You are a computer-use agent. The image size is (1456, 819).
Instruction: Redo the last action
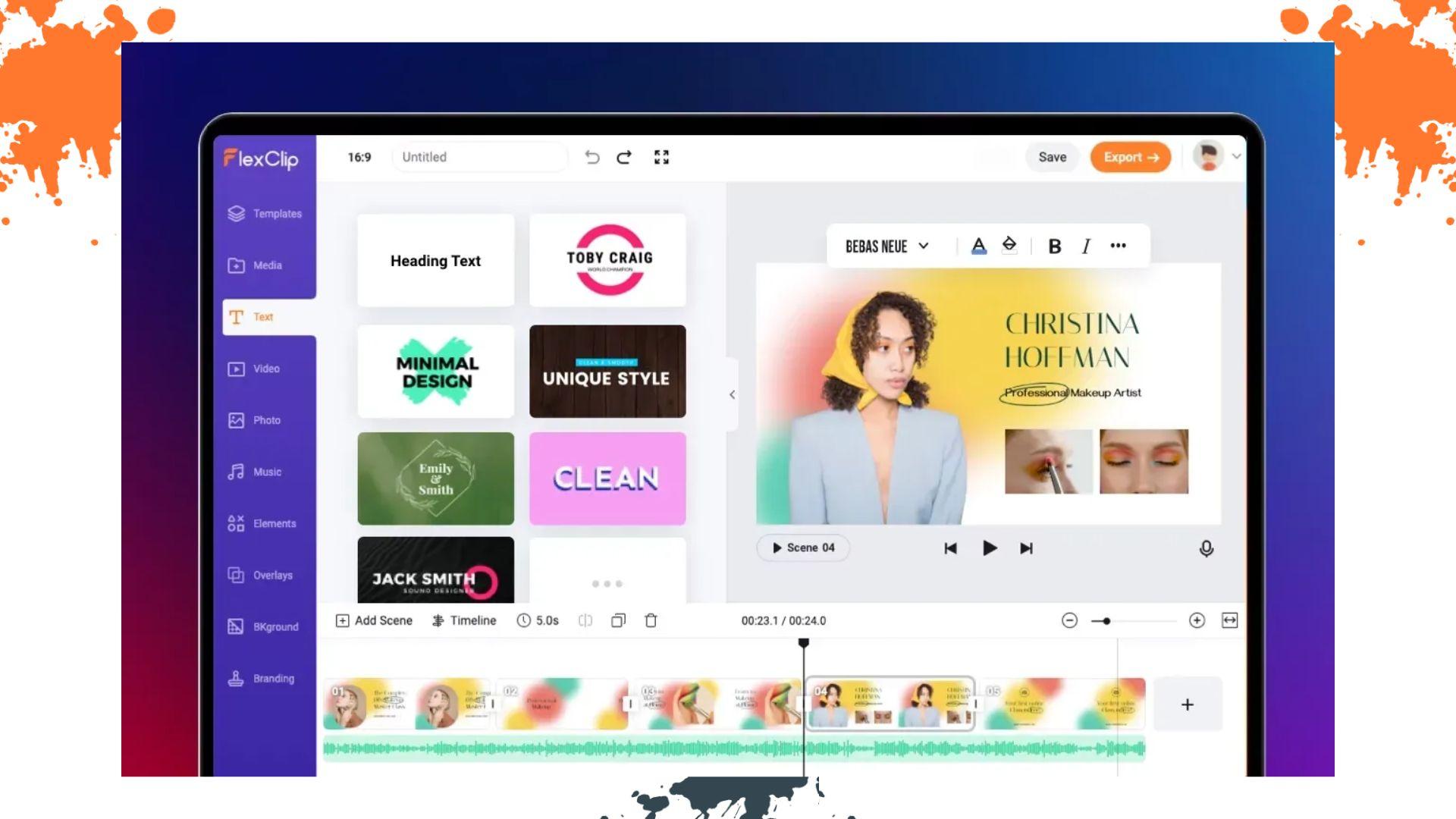coord(624,157)
